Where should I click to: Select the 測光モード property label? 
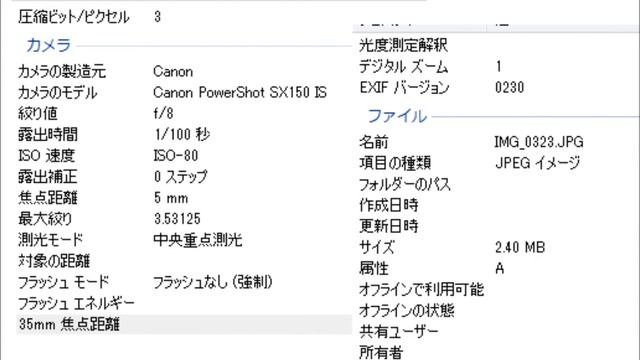point(51,240)
